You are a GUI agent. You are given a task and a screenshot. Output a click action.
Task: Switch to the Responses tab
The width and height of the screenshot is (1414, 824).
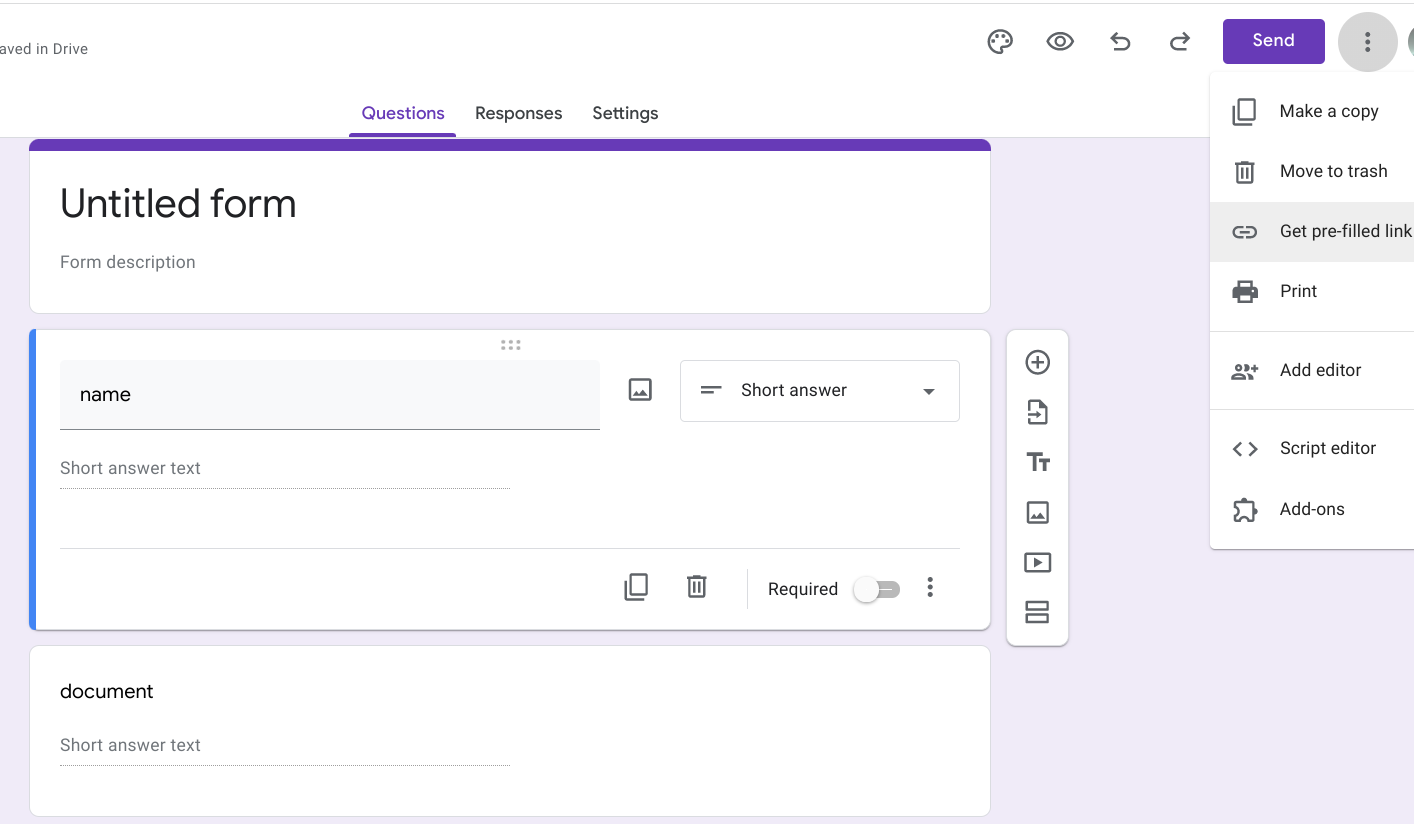(518, 113)
